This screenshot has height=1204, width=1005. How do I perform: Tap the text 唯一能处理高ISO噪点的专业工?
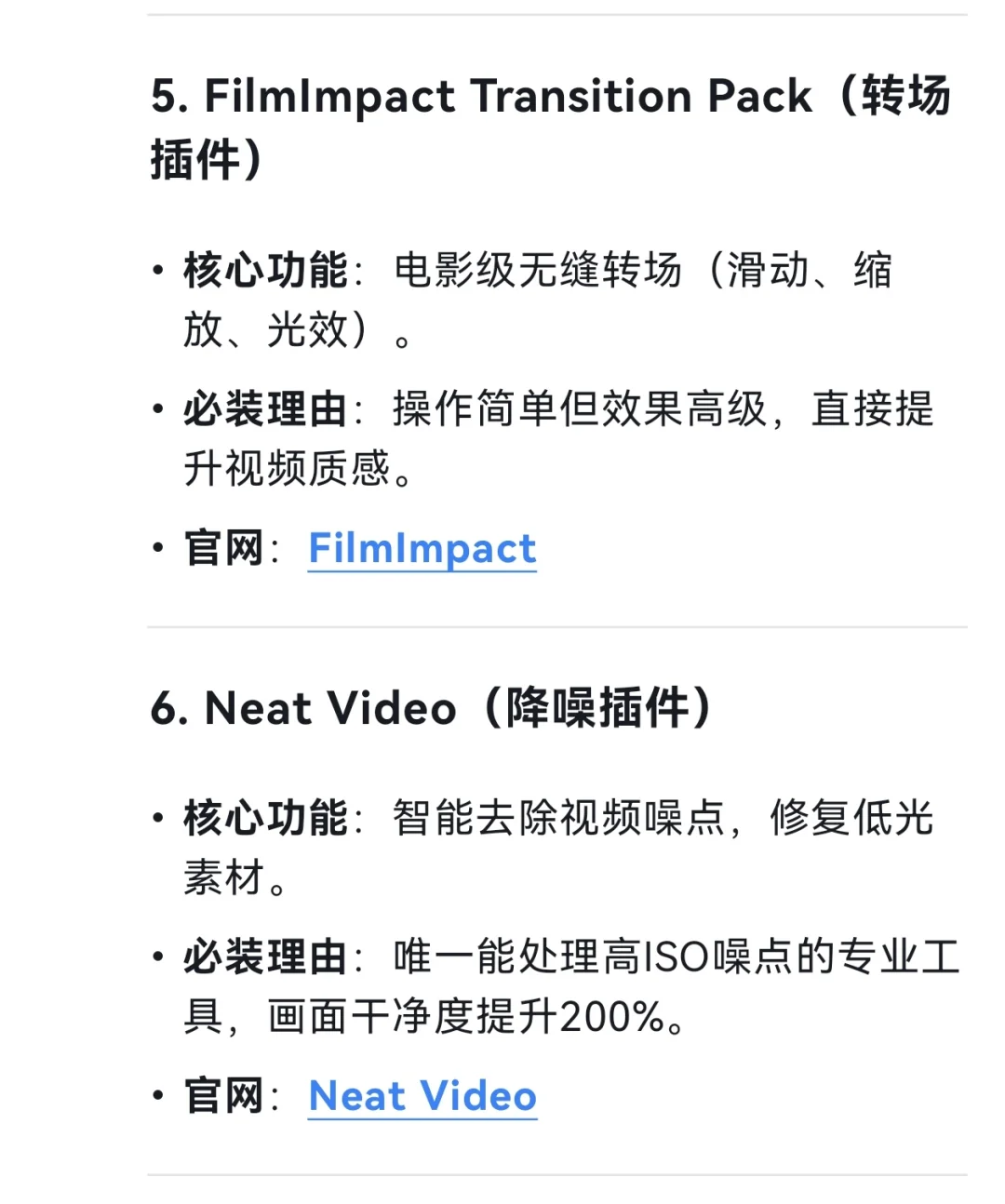pyautogui.click(x=677, y=957)
